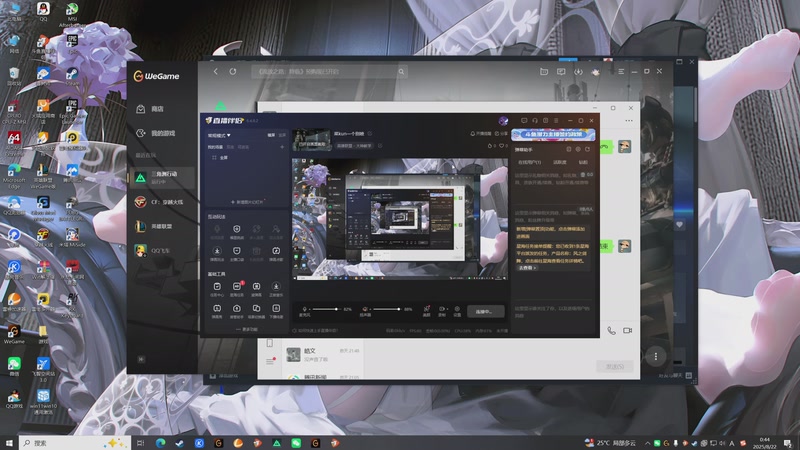Open Edge from the taskbar
800x450 pixels.
pyautogui.click(x=160, y=443)
